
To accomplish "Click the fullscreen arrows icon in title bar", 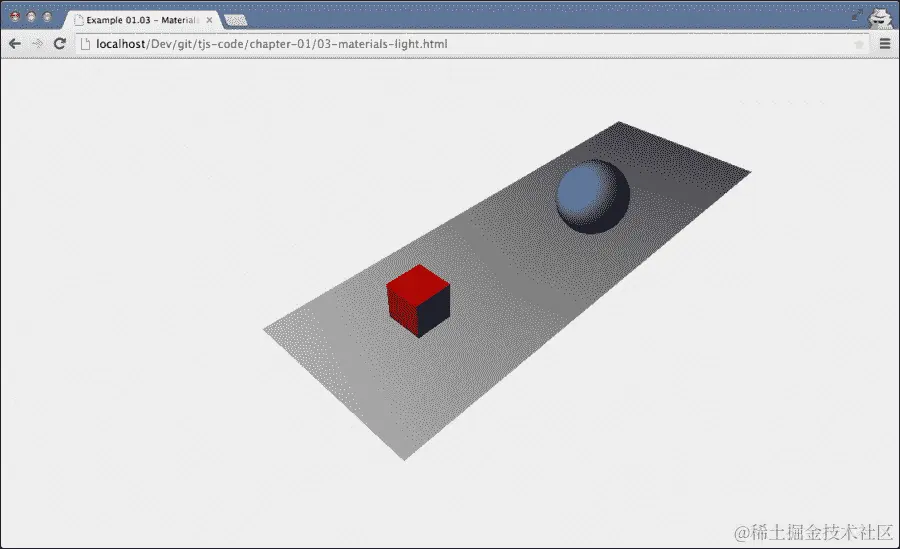I will pyautogui.click(x=857, y=16).
